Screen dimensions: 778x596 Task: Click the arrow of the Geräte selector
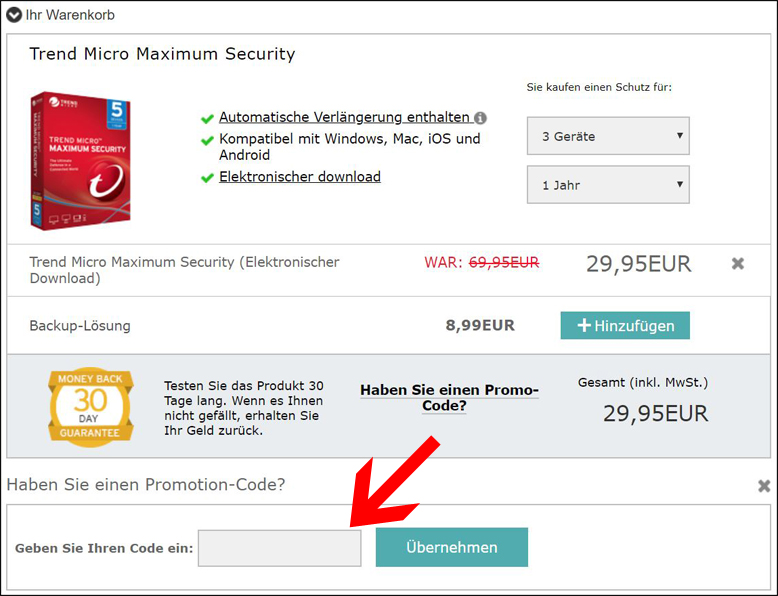tap(680, 135)
